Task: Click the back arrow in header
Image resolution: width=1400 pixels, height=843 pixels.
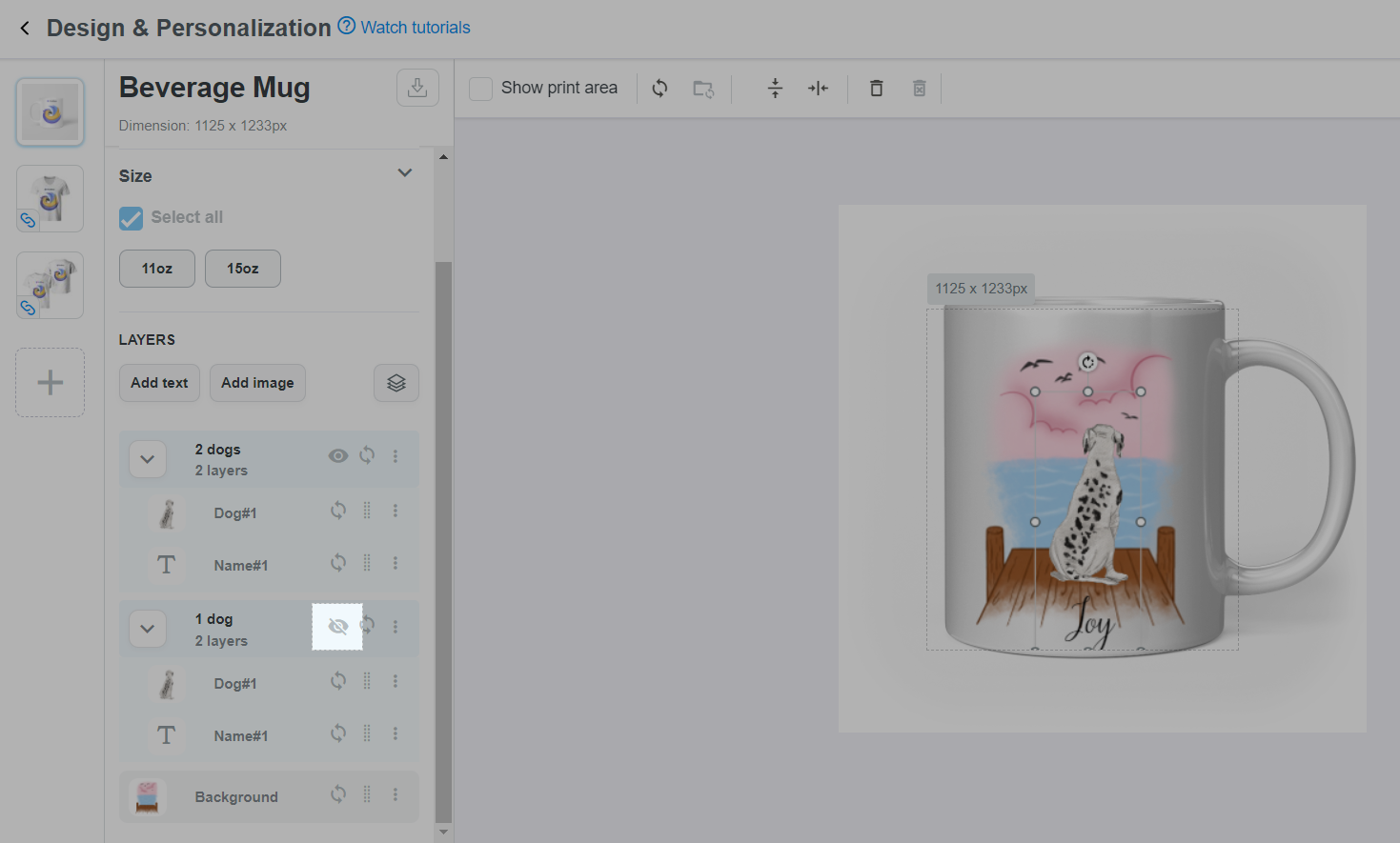Action: (x=25, y=29)
